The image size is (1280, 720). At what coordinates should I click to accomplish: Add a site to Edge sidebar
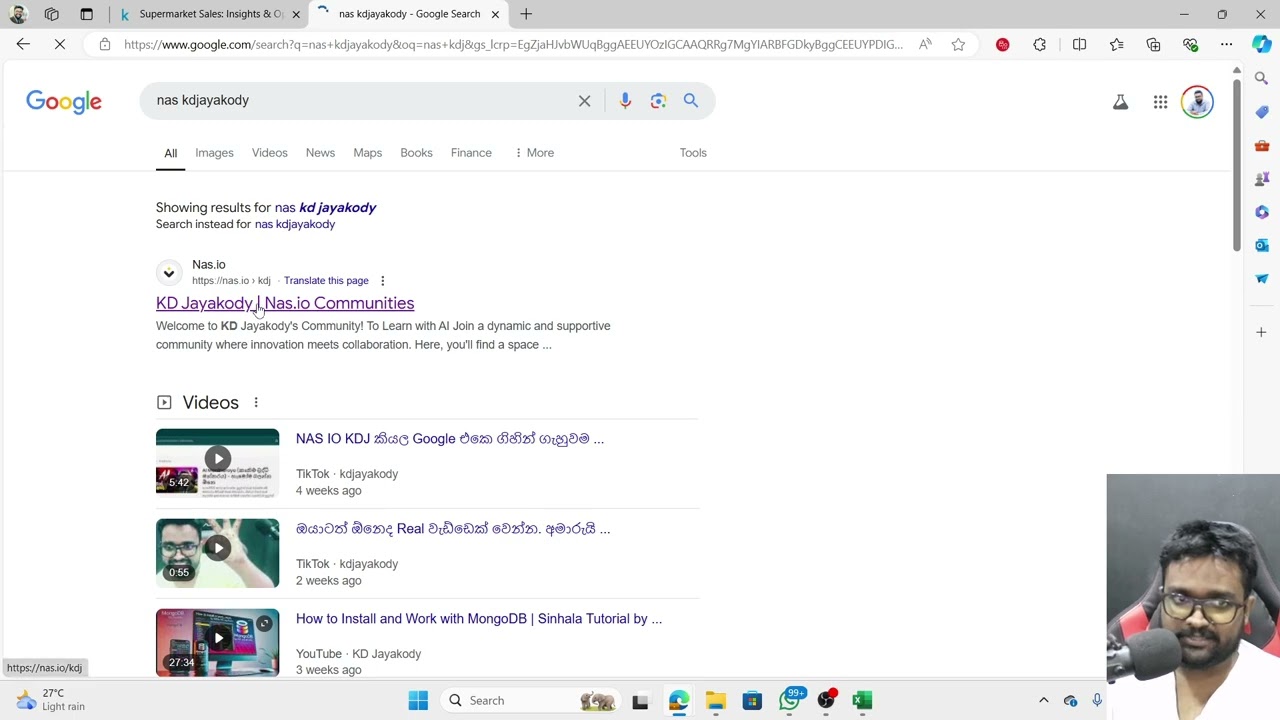[1261, 332]
